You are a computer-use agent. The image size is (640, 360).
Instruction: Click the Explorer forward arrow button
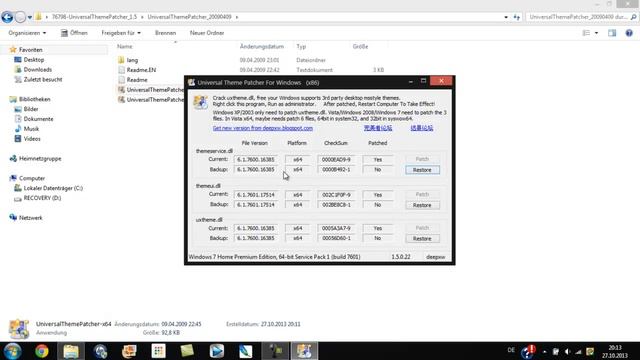20,17
